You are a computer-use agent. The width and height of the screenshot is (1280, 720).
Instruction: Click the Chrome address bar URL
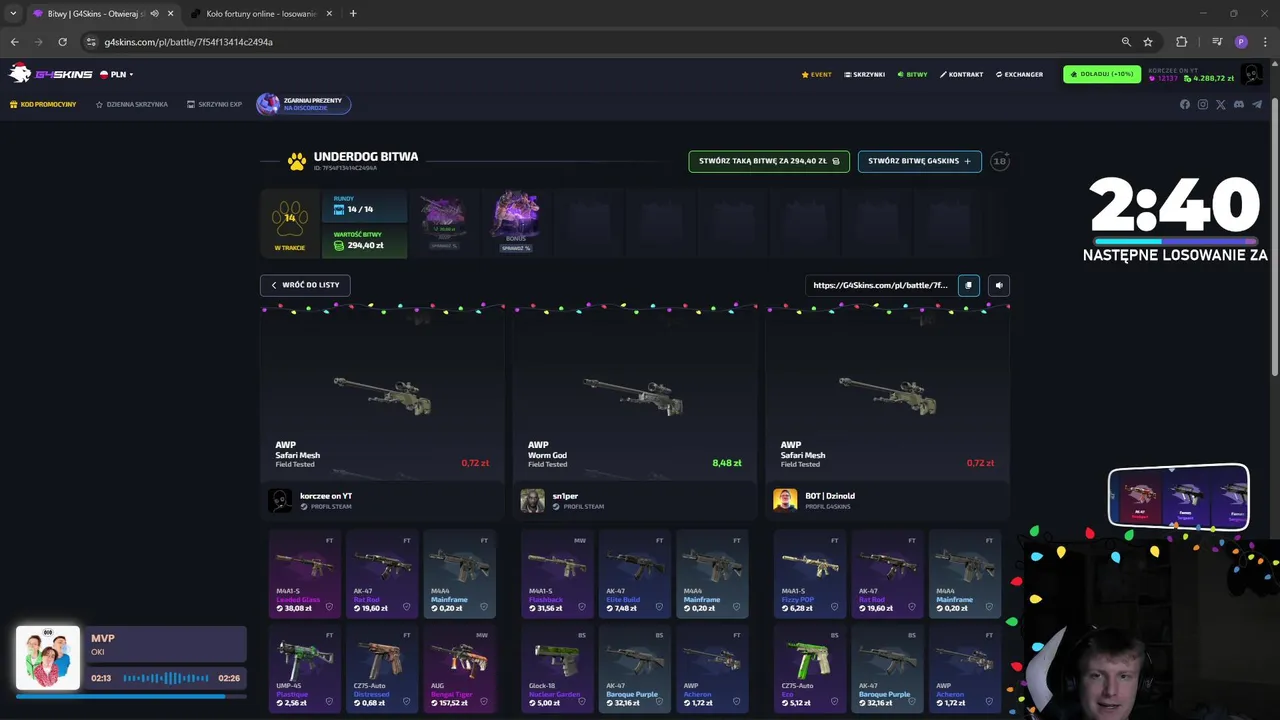[x=188, y=42]
